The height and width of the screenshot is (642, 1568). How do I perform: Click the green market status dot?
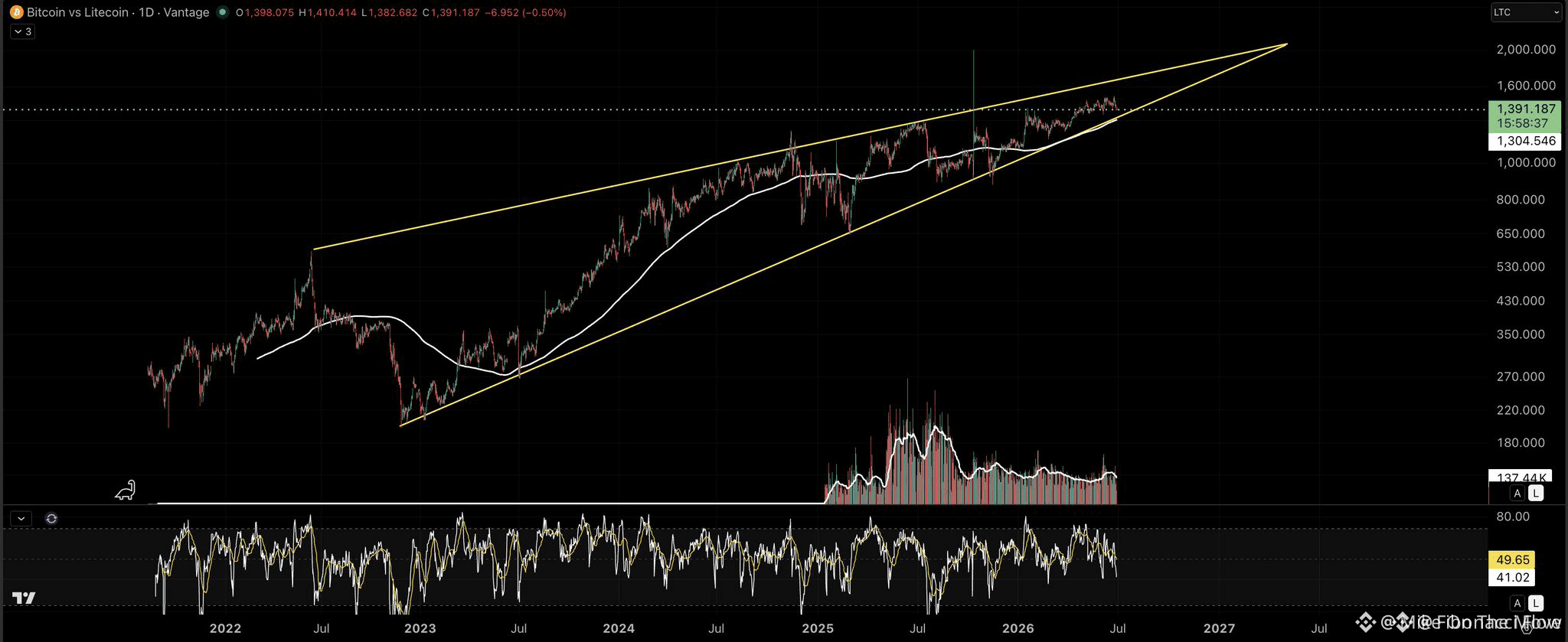pos(223,12)
